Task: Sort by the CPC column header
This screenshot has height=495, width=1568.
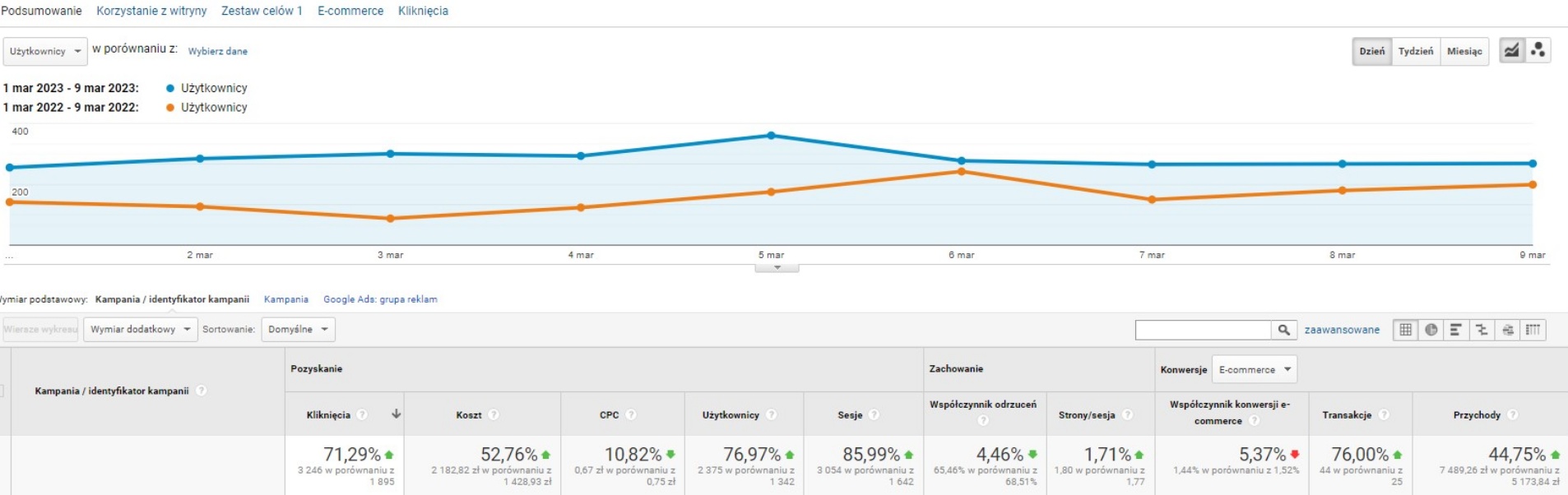Action: pos(609,415)
